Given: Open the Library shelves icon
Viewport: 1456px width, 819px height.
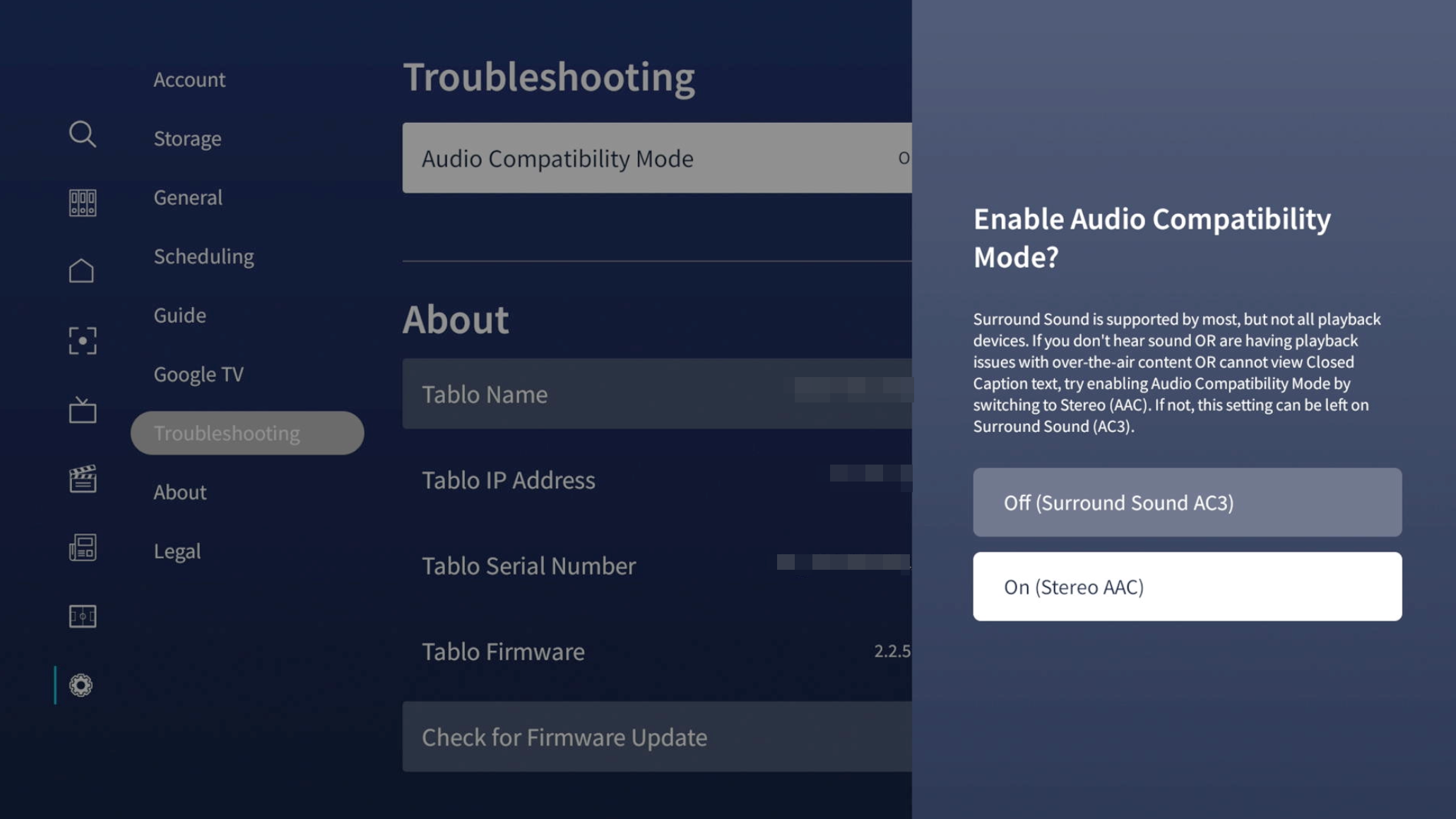Looking at the screenshot, I should point(82,203).
